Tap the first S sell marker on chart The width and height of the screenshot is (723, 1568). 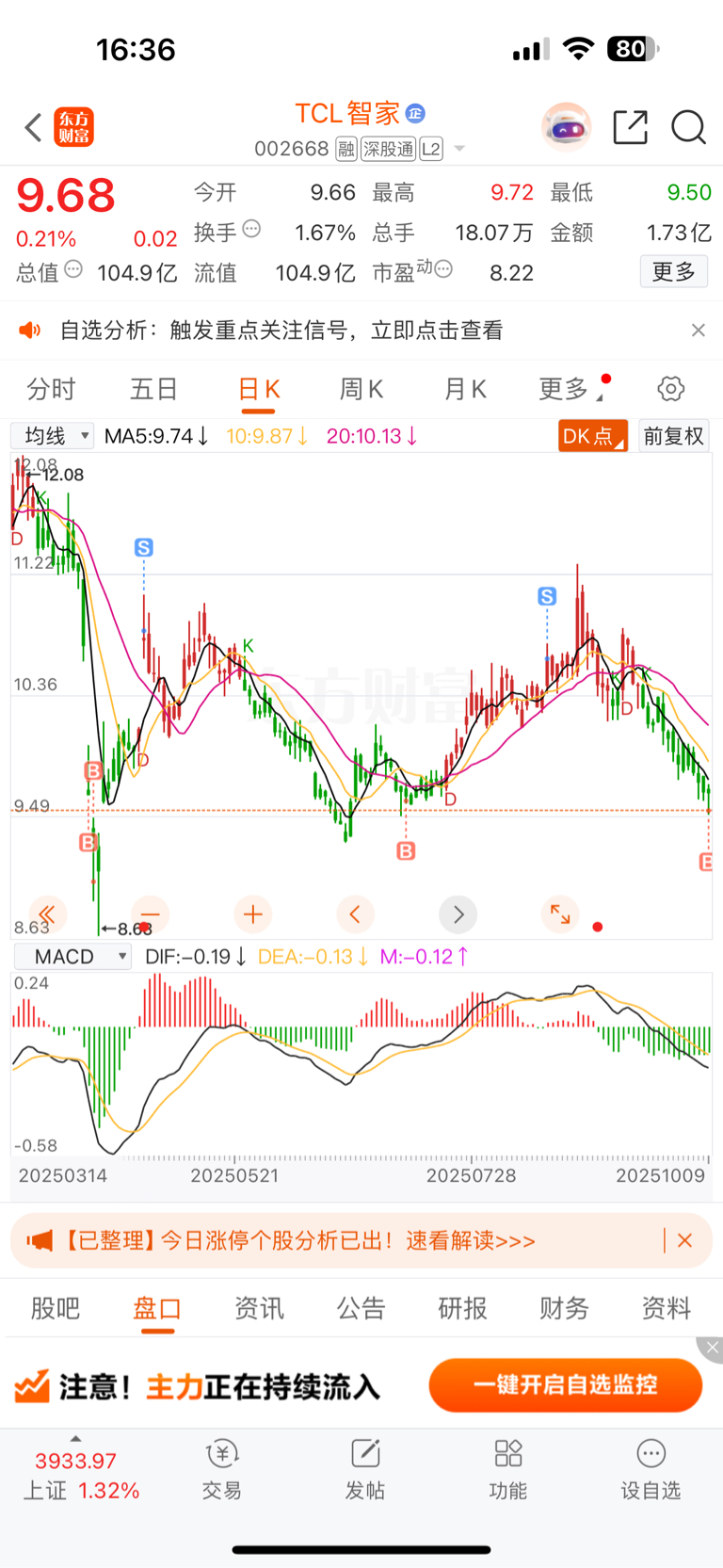coord(143,547)
